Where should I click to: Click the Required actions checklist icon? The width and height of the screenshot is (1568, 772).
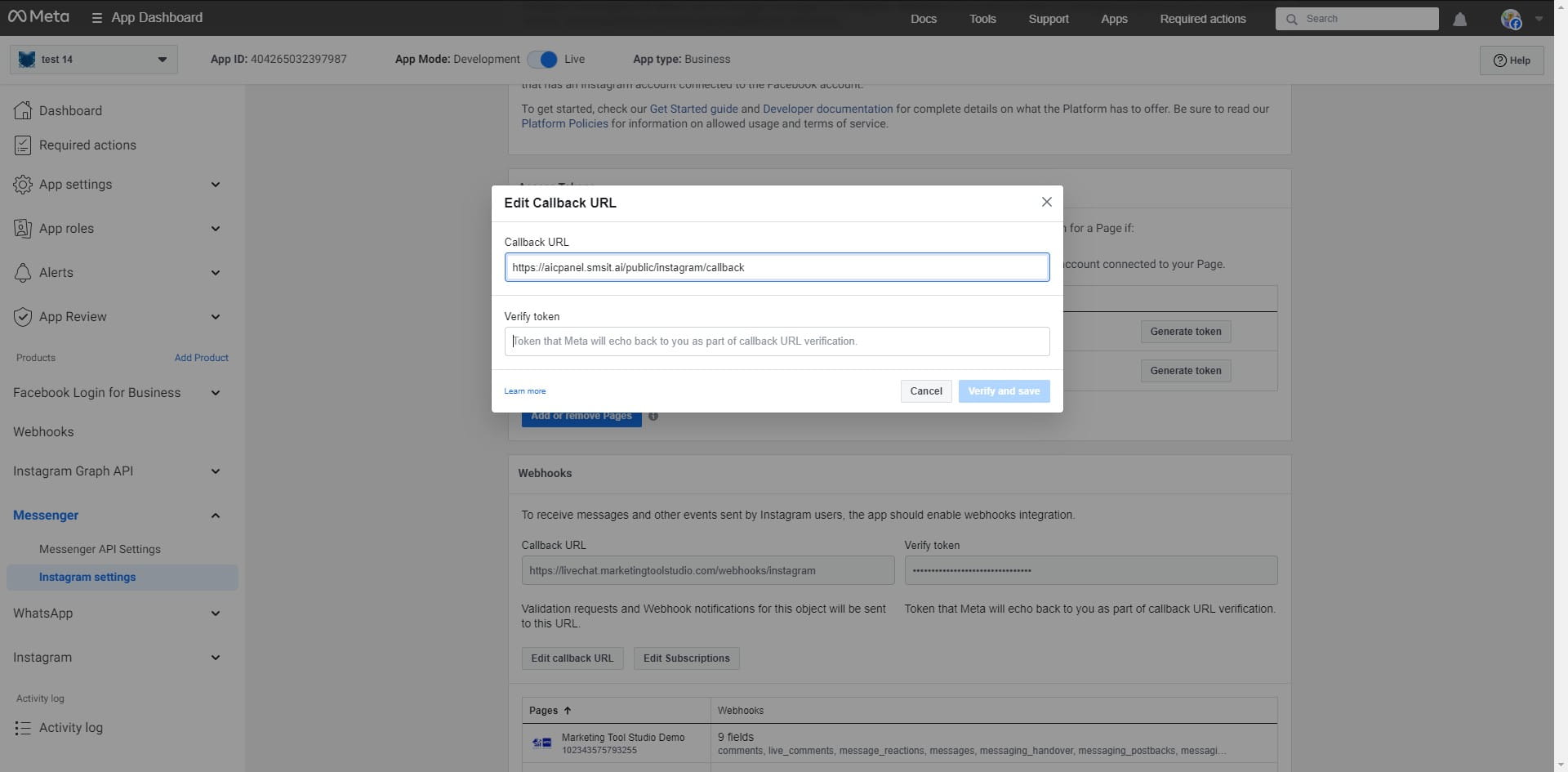pyautogui.click(x=23, y=145)
